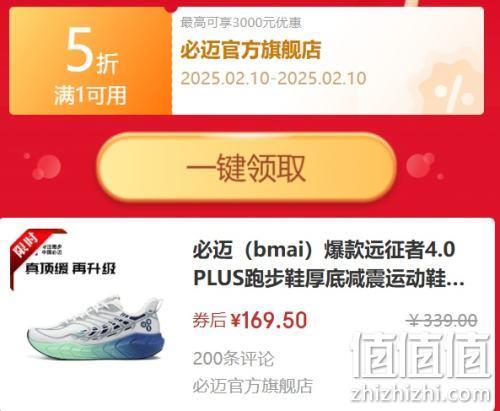Tap the 最高可享3000元优惠 label
The width and height of the screenshot is (500, 411).
(x=241, y=23)
